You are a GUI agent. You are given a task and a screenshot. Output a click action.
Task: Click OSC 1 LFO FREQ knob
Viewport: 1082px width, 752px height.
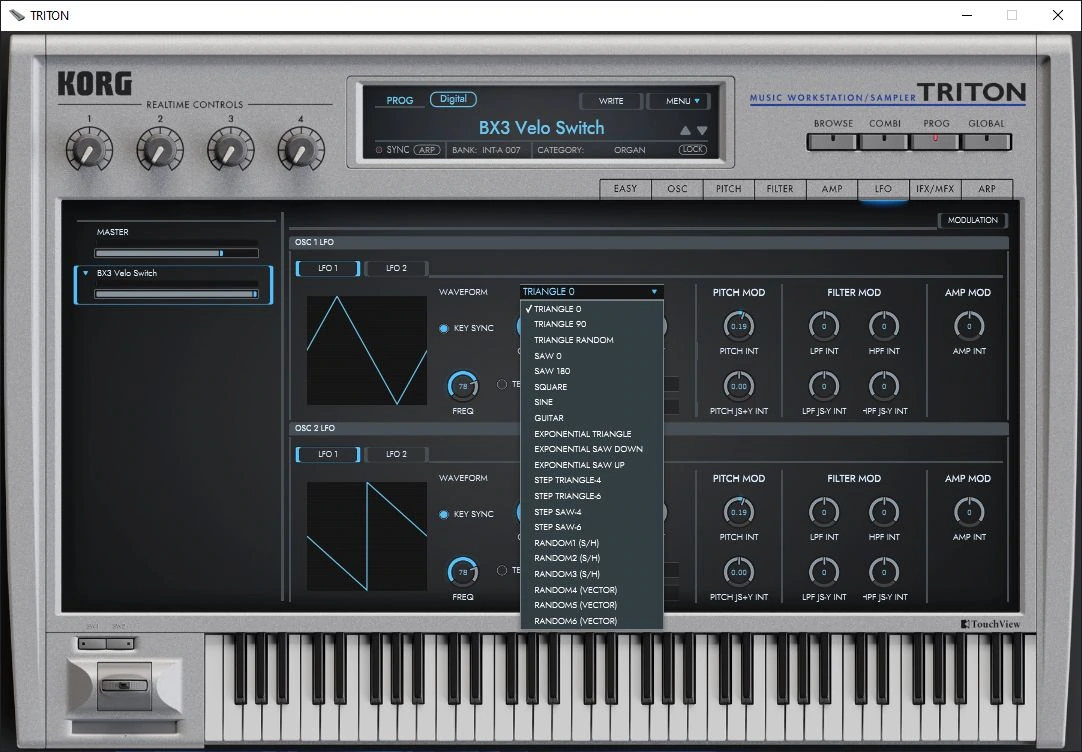(463, 386)
